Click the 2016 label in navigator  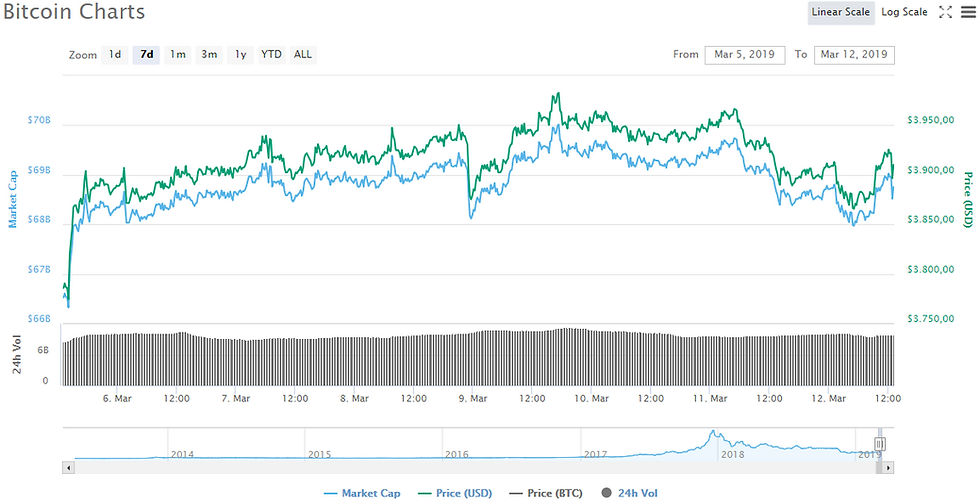(458, 454)
